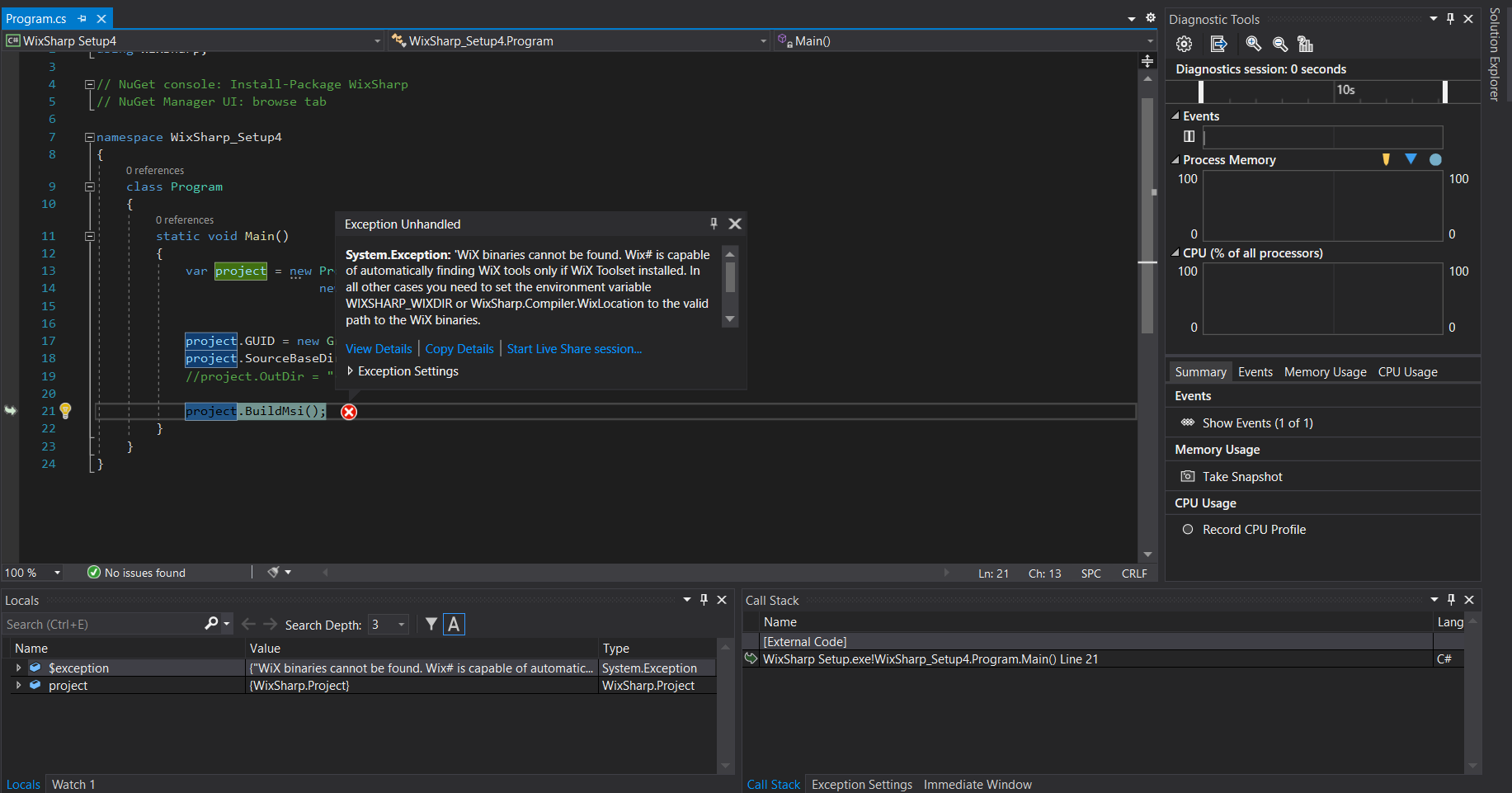
Task: Click No issues found status indicator
Action: tap(136, 573)
